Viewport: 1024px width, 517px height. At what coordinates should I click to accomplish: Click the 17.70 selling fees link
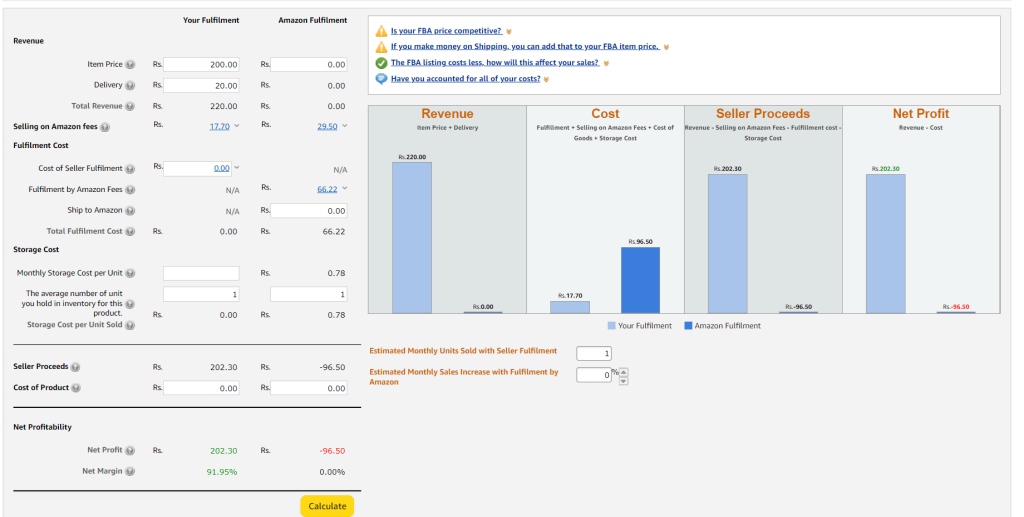[x=219, y=127]
